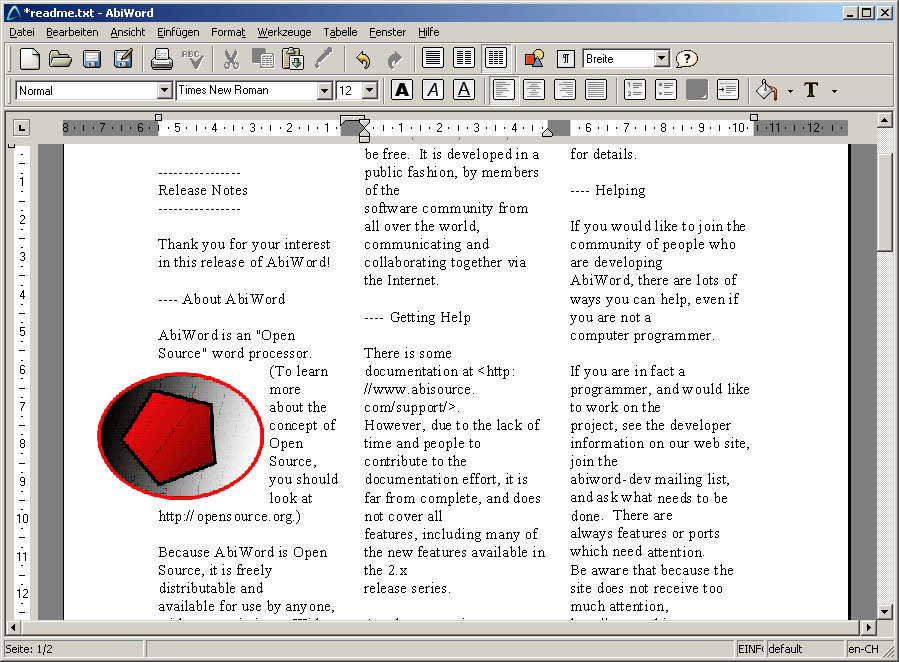Image resolution: width=899 pixels, height=662 pixels.
Task: Run the spell check ABC icon
Action: pos(192,58)
